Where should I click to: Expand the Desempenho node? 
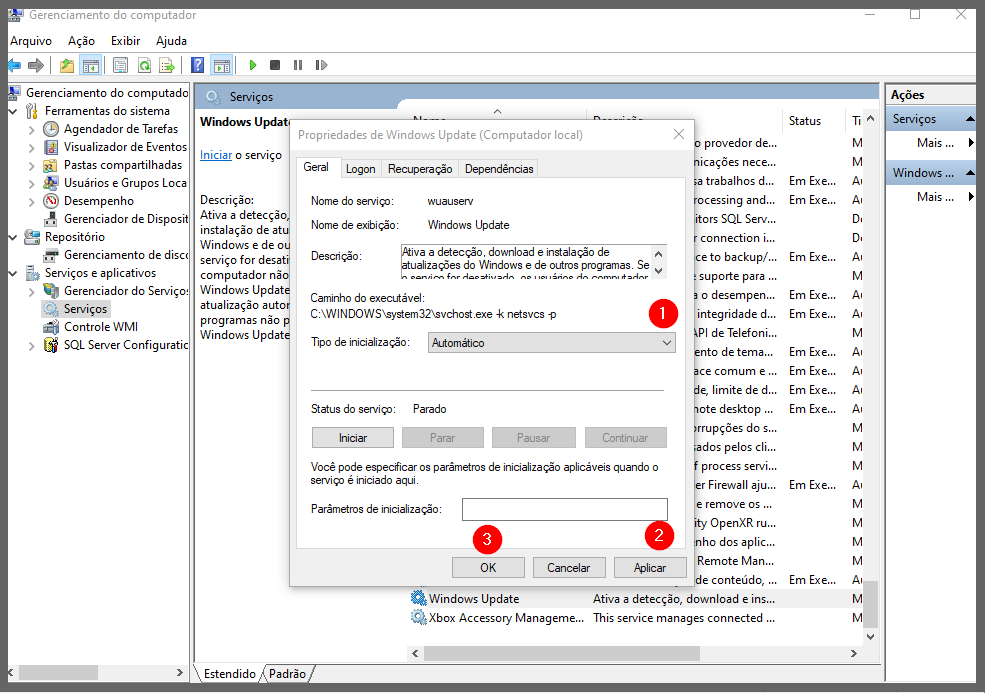coord(31,202)
